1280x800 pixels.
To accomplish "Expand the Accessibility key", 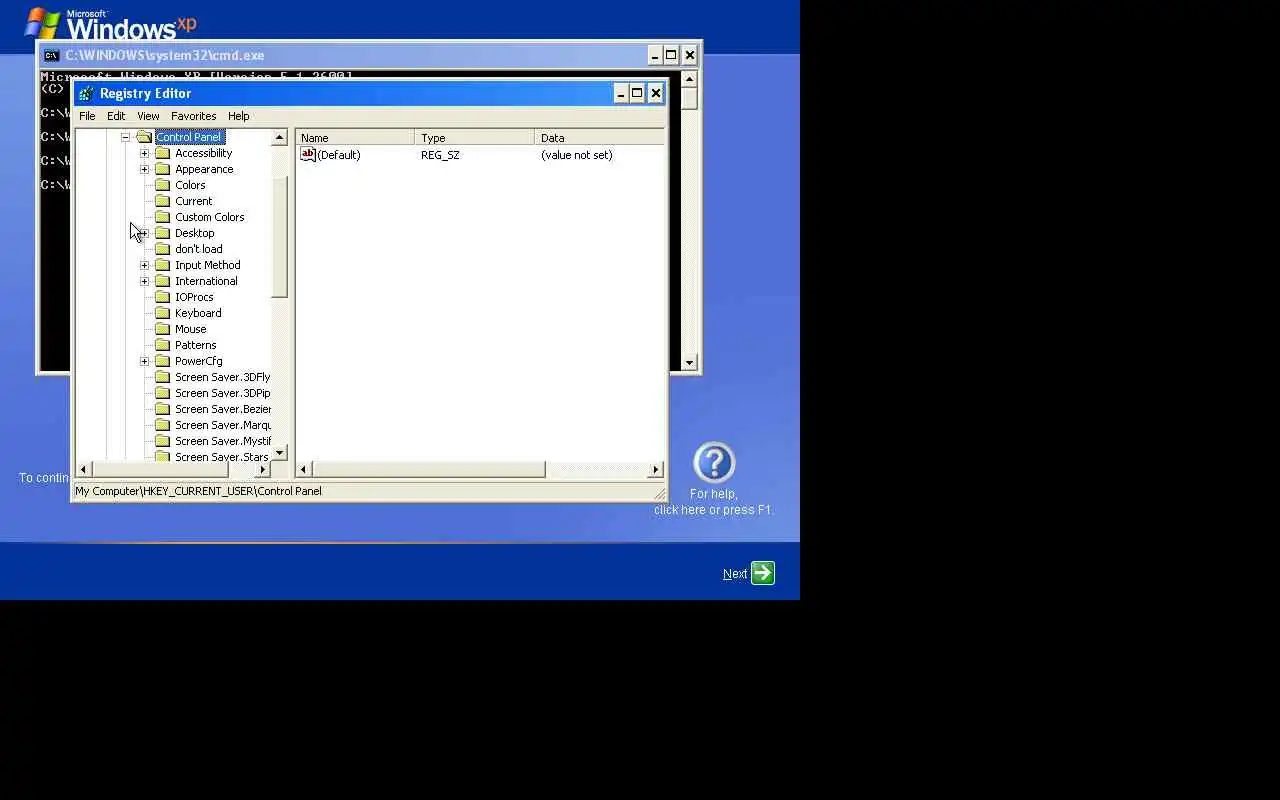I will click(144, 153).
